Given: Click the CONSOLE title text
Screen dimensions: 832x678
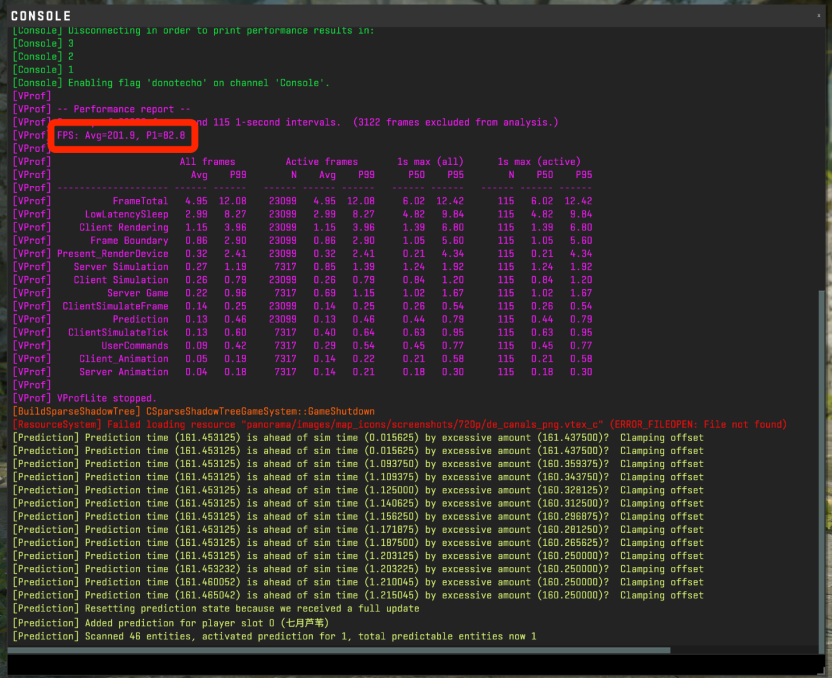Looking at the screenshot, I should [41, 16].
